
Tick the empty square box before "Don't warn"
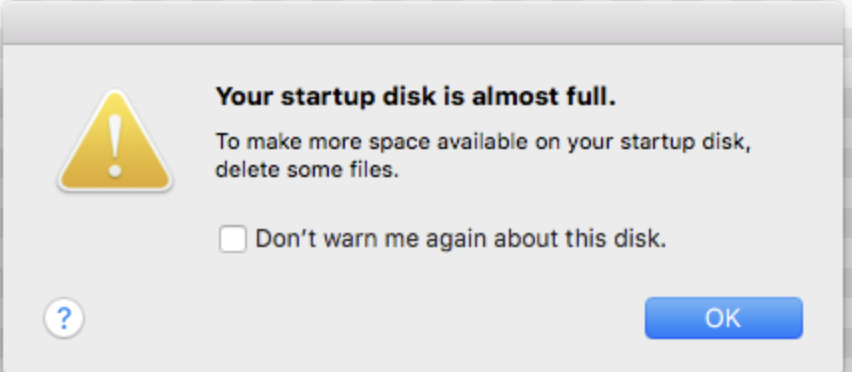tap(233, 239)
